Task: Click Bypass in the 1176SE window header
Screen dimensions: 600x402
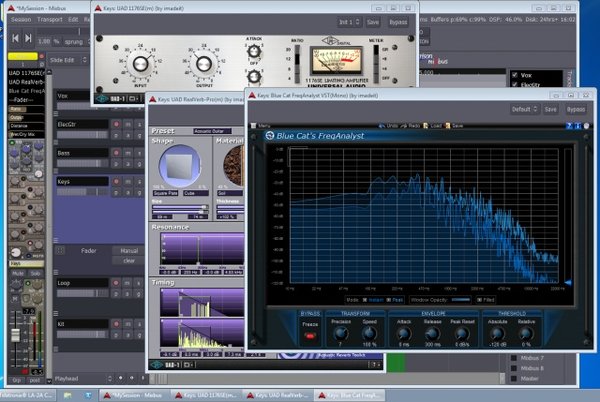Action: point(398,22)
